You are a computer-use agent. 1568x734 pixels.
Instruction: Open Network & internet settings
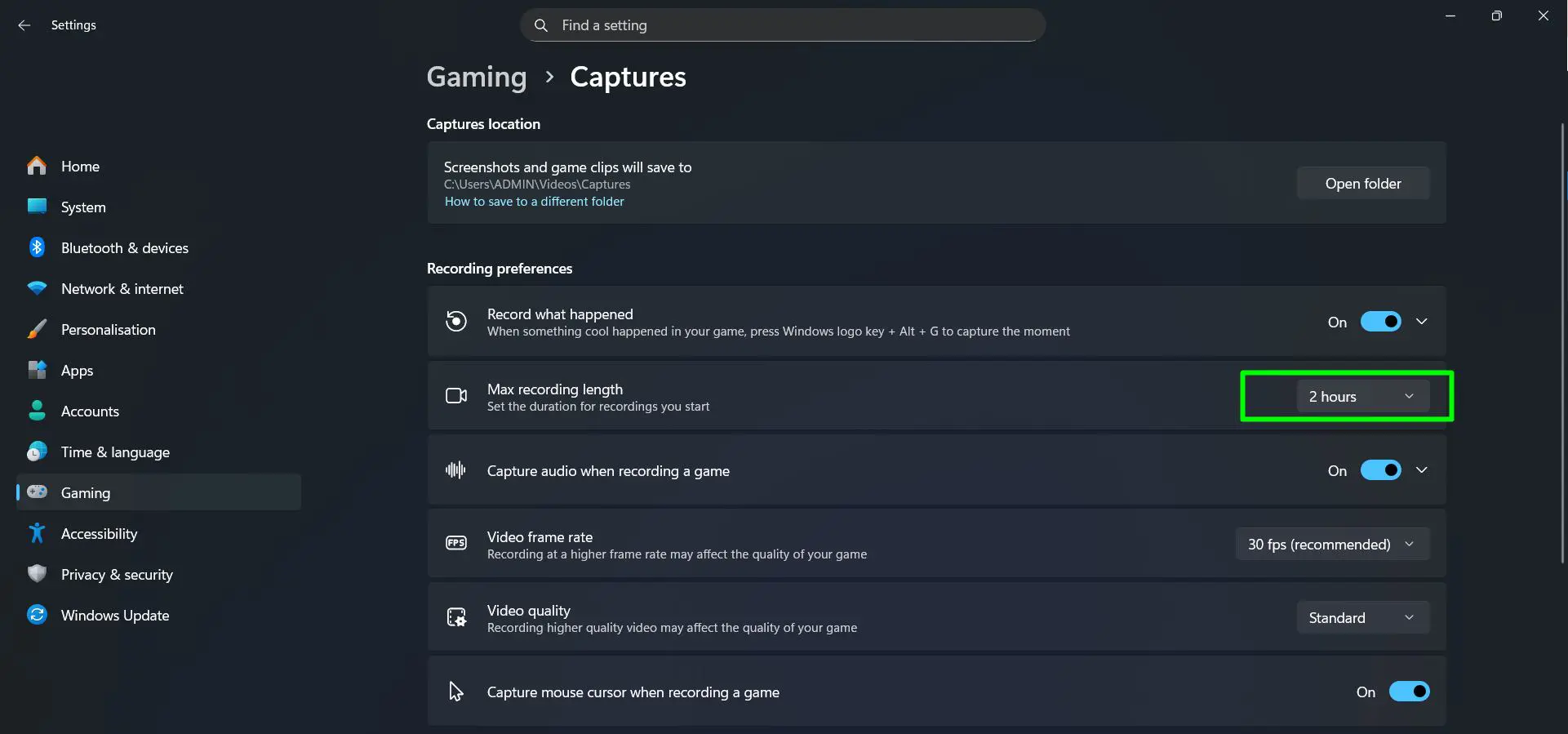click(122, 288)
